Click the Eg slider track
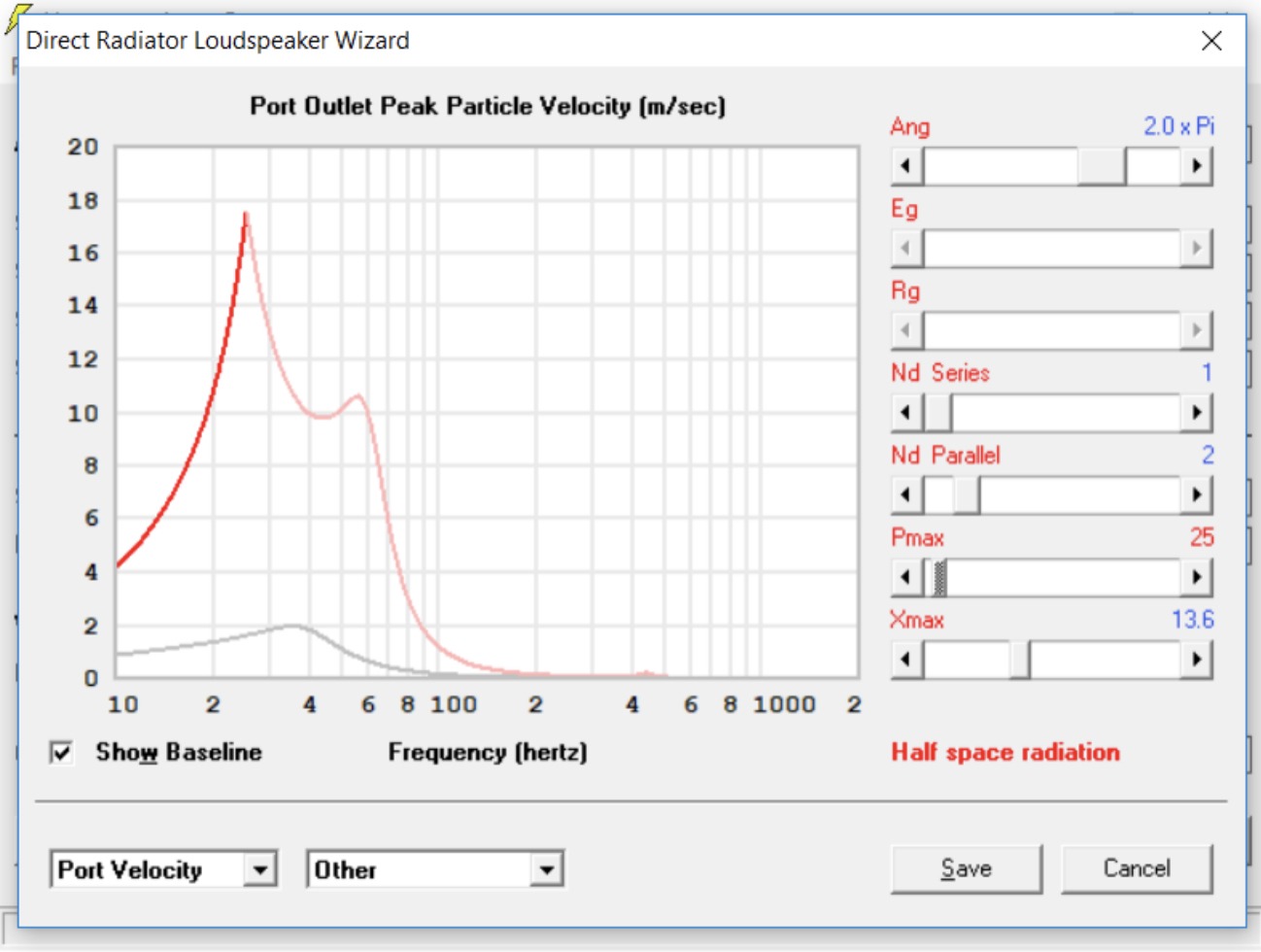This screenshot has height=952, width=1261. tap(1051, 249)
